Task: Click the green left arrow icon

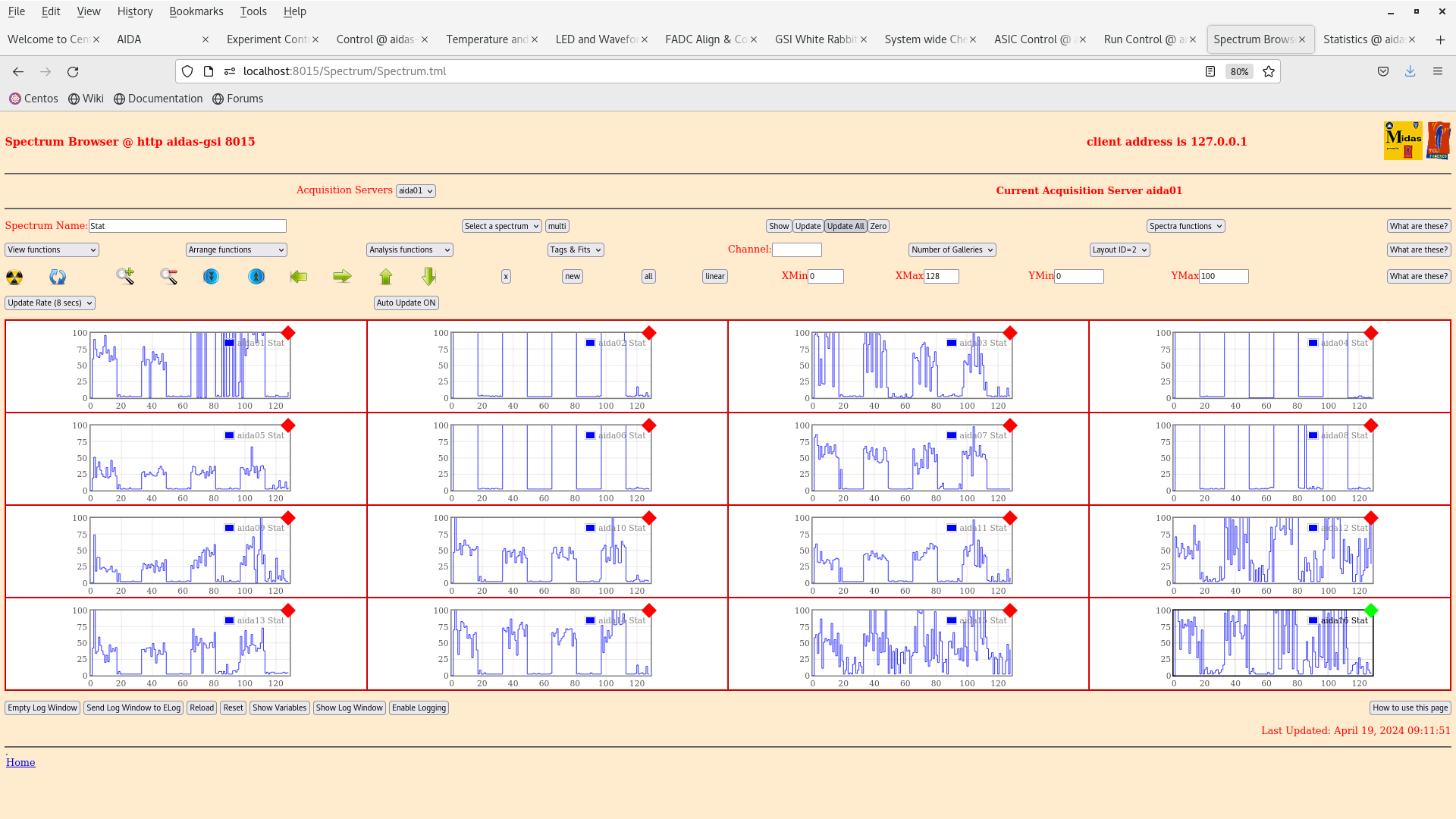Action: 299,276
